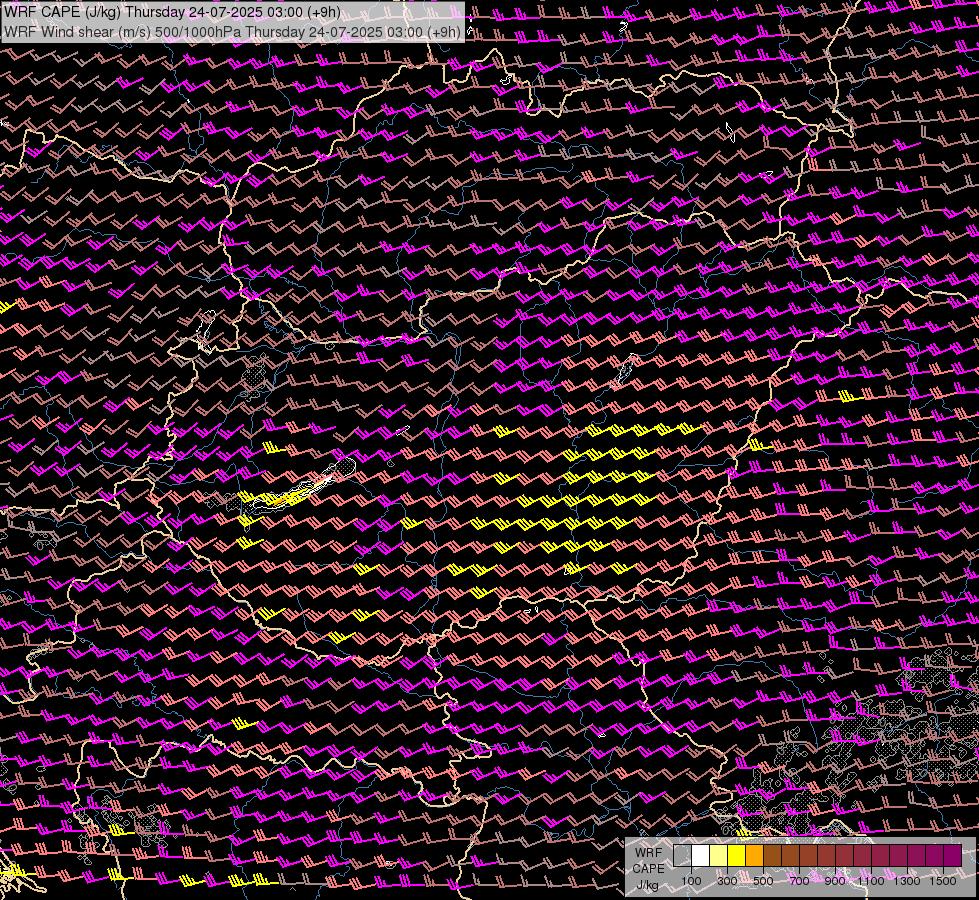Click the legend value 500
The image size is (979, 900).
[763, 881]
